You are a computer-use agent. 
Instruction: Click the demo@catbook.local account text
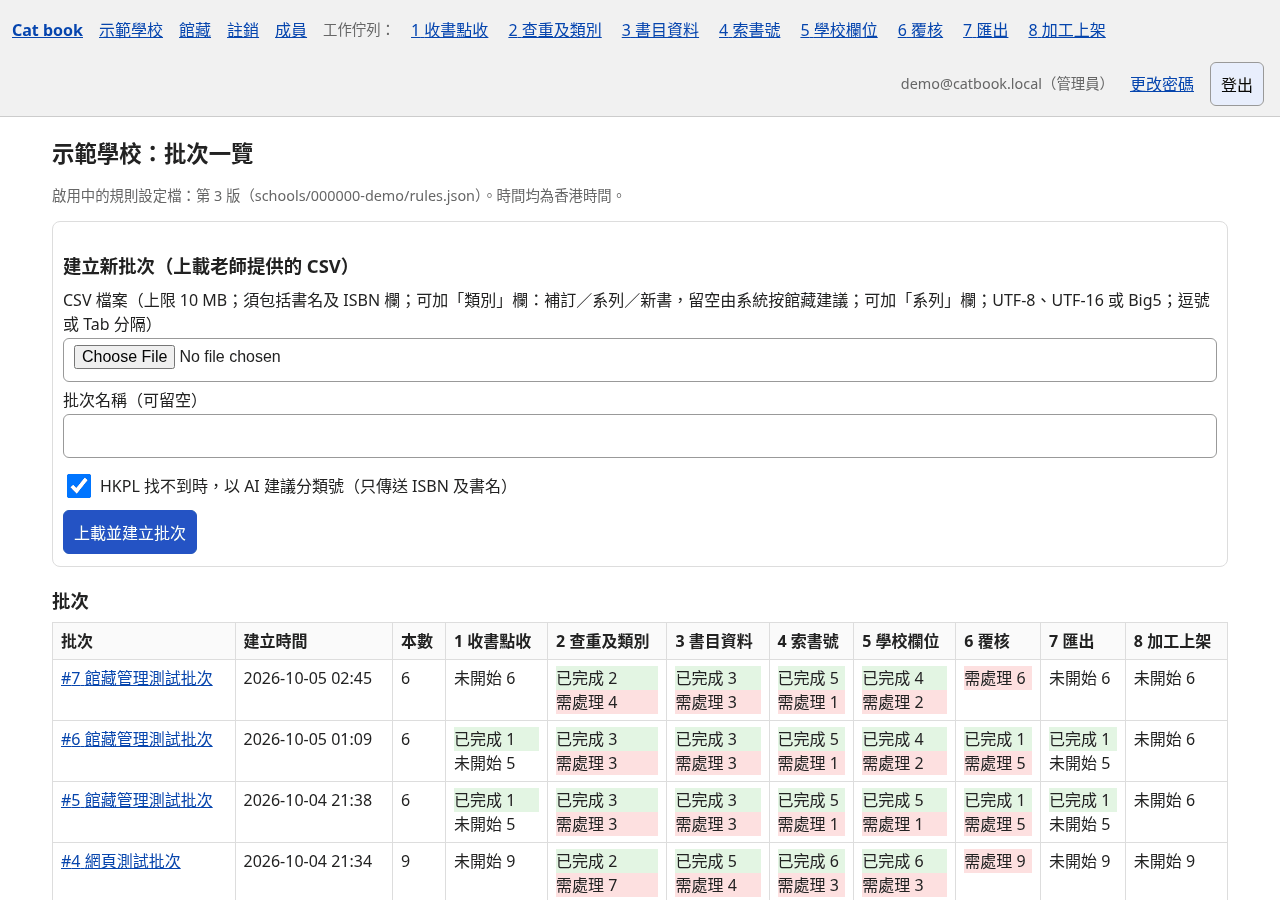(x=1007, y=84)
